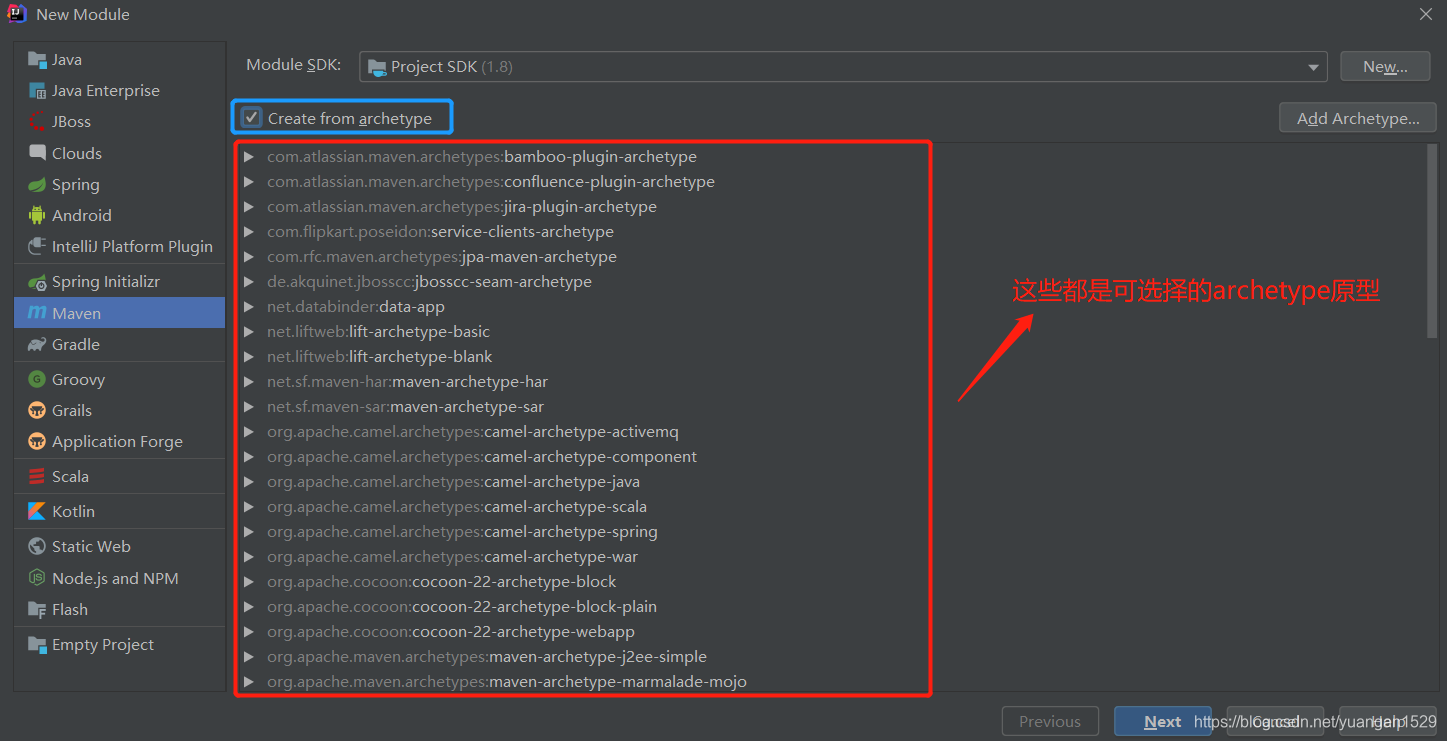
Task: Expand the service-clients-archetype node
Action: coord(248,232)
